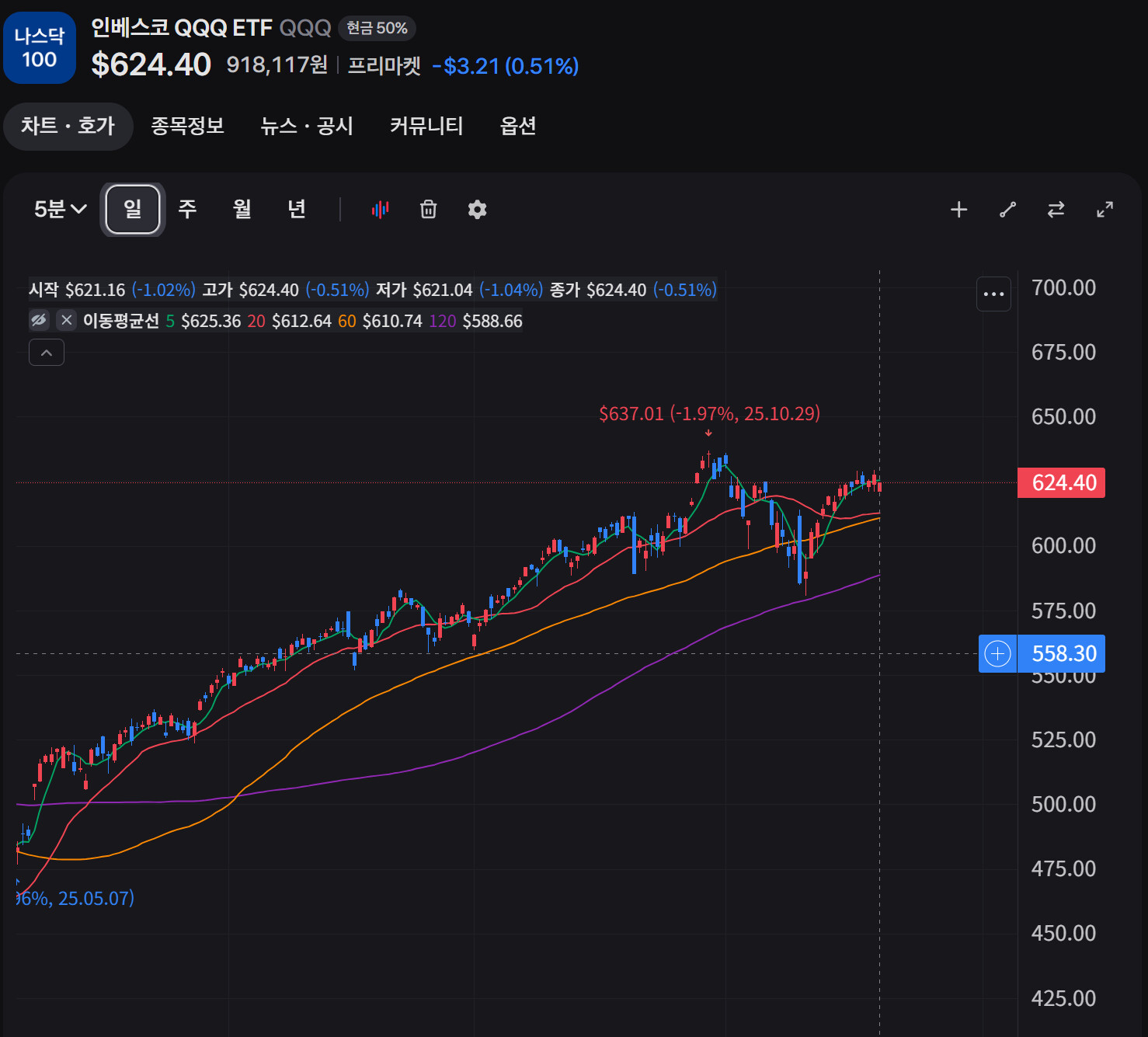Switch to 뉴스 · 공시 tab

pyautogui.click(x=307, y=126)
